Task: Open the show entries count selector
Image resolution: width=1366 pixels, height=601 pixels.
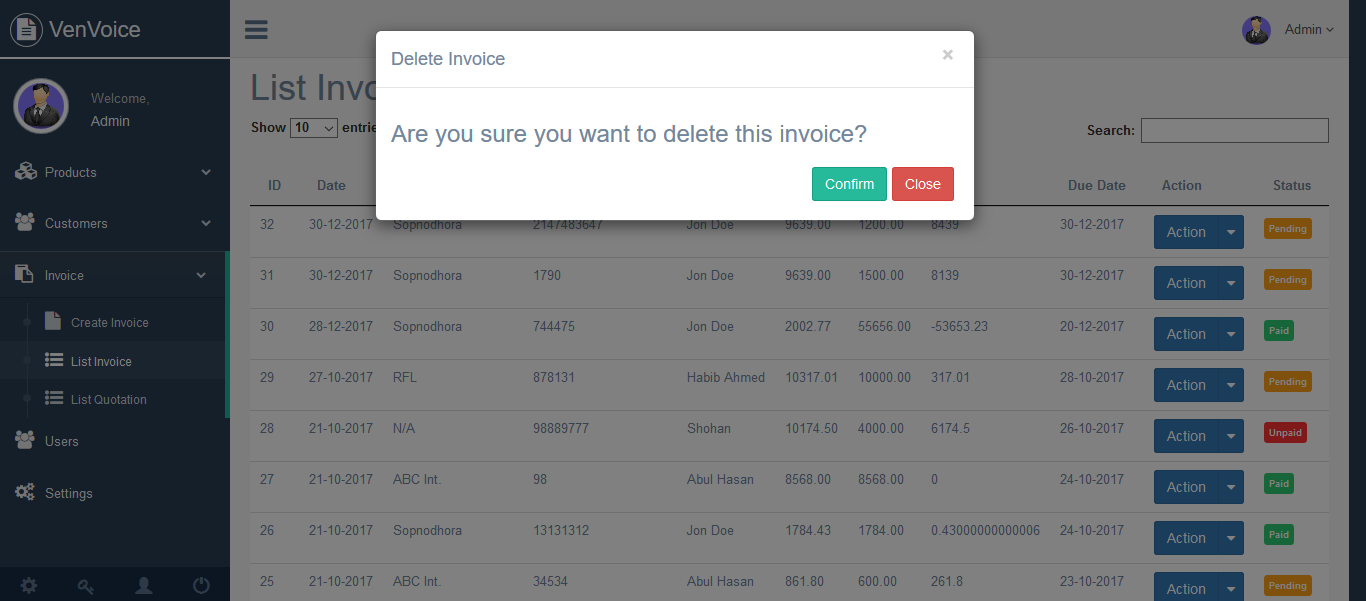Action: 314,128
